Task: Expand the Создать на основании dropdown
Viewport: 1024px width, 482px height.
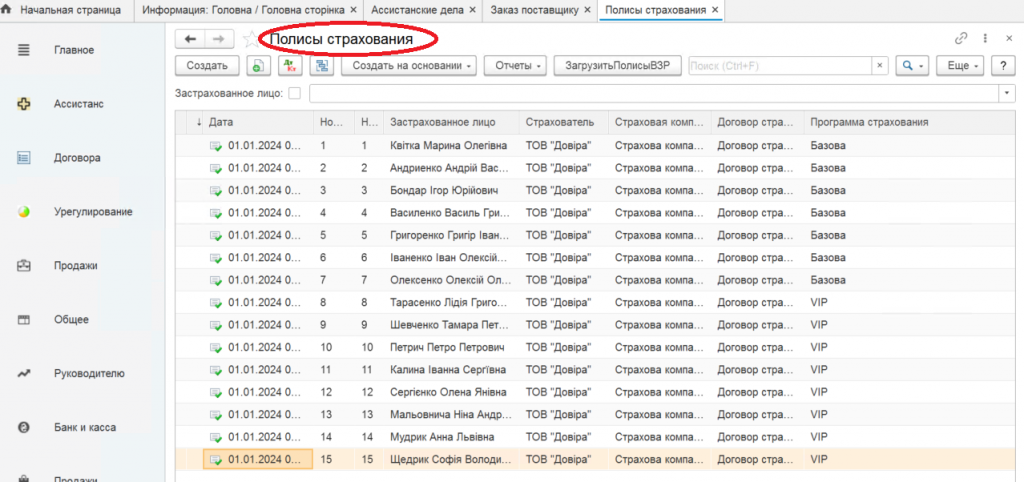Action: pos(409,66)
